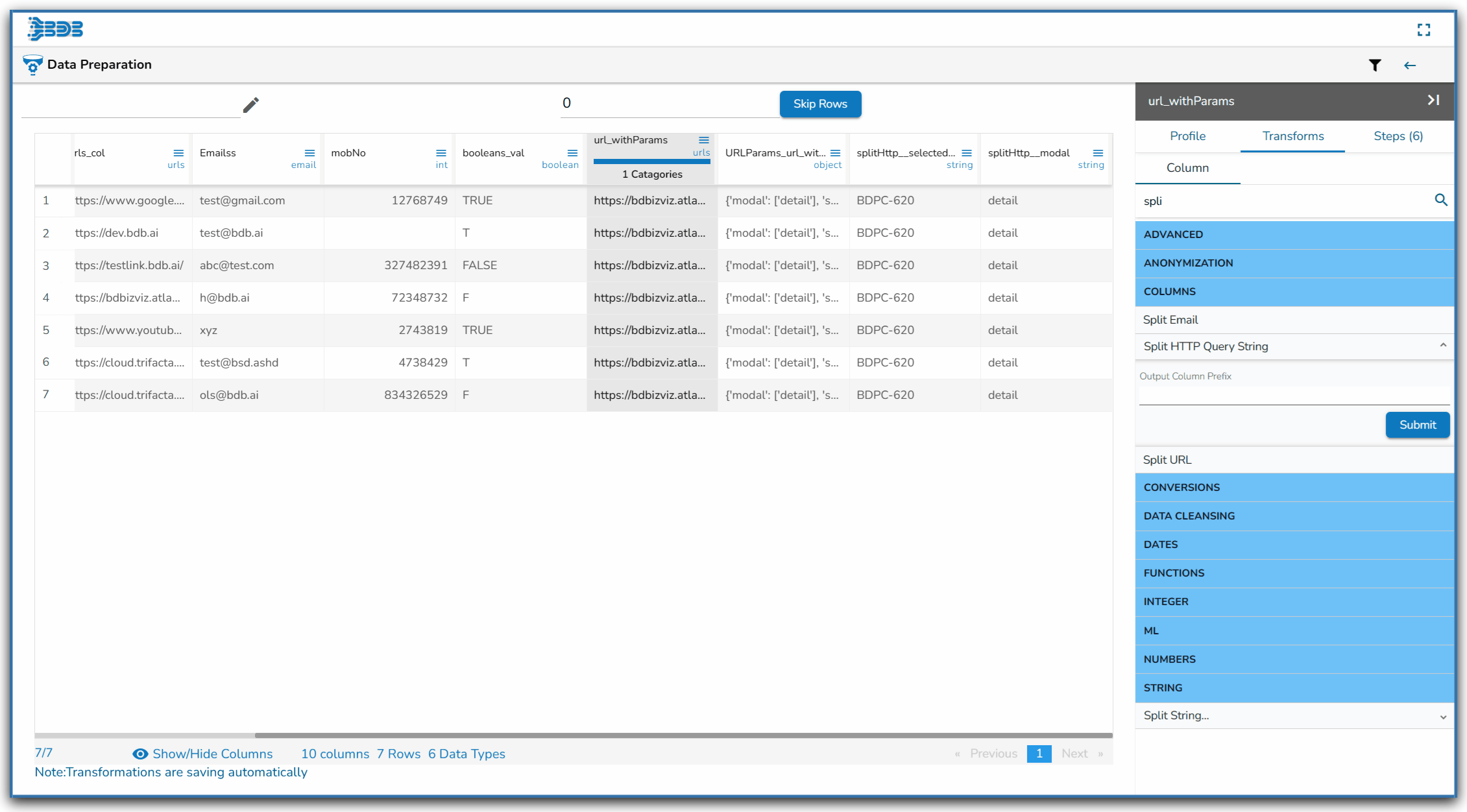Open the booleans_val column menu icon

point(572,153)
